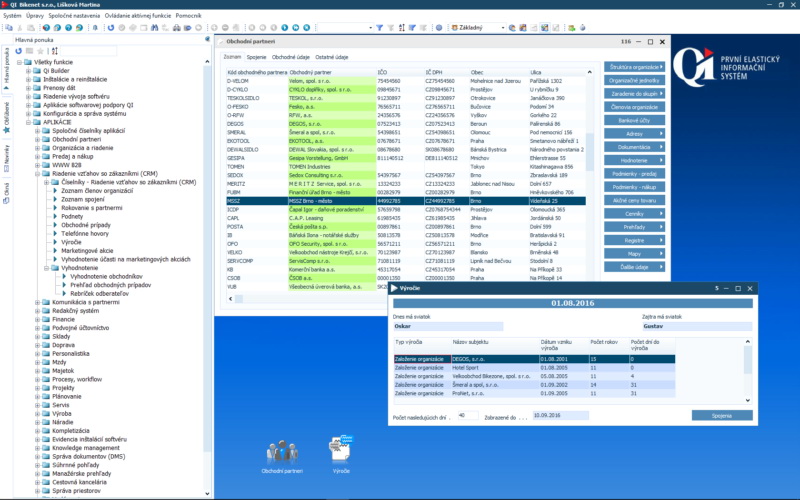
Task: Open the Pomocník menu
Action: click(188, 16)
